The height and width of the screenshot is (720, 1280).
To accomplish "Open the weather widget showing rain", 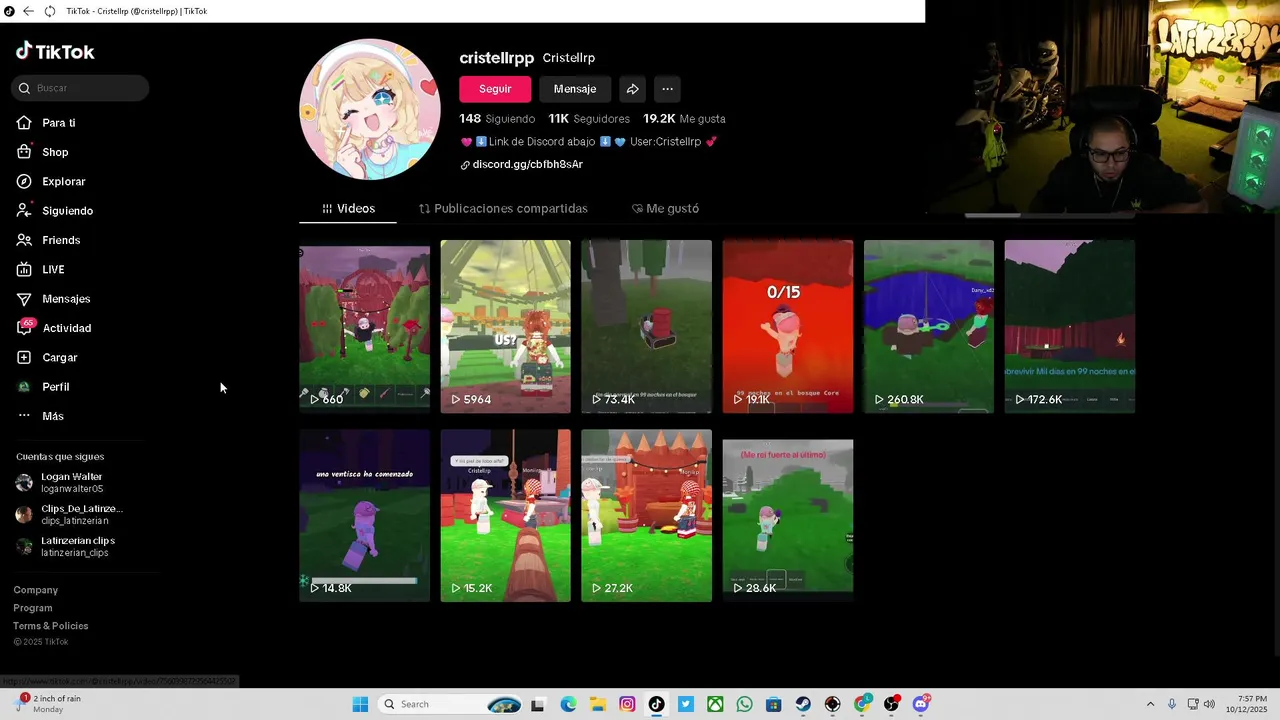I will coord(48,704).
